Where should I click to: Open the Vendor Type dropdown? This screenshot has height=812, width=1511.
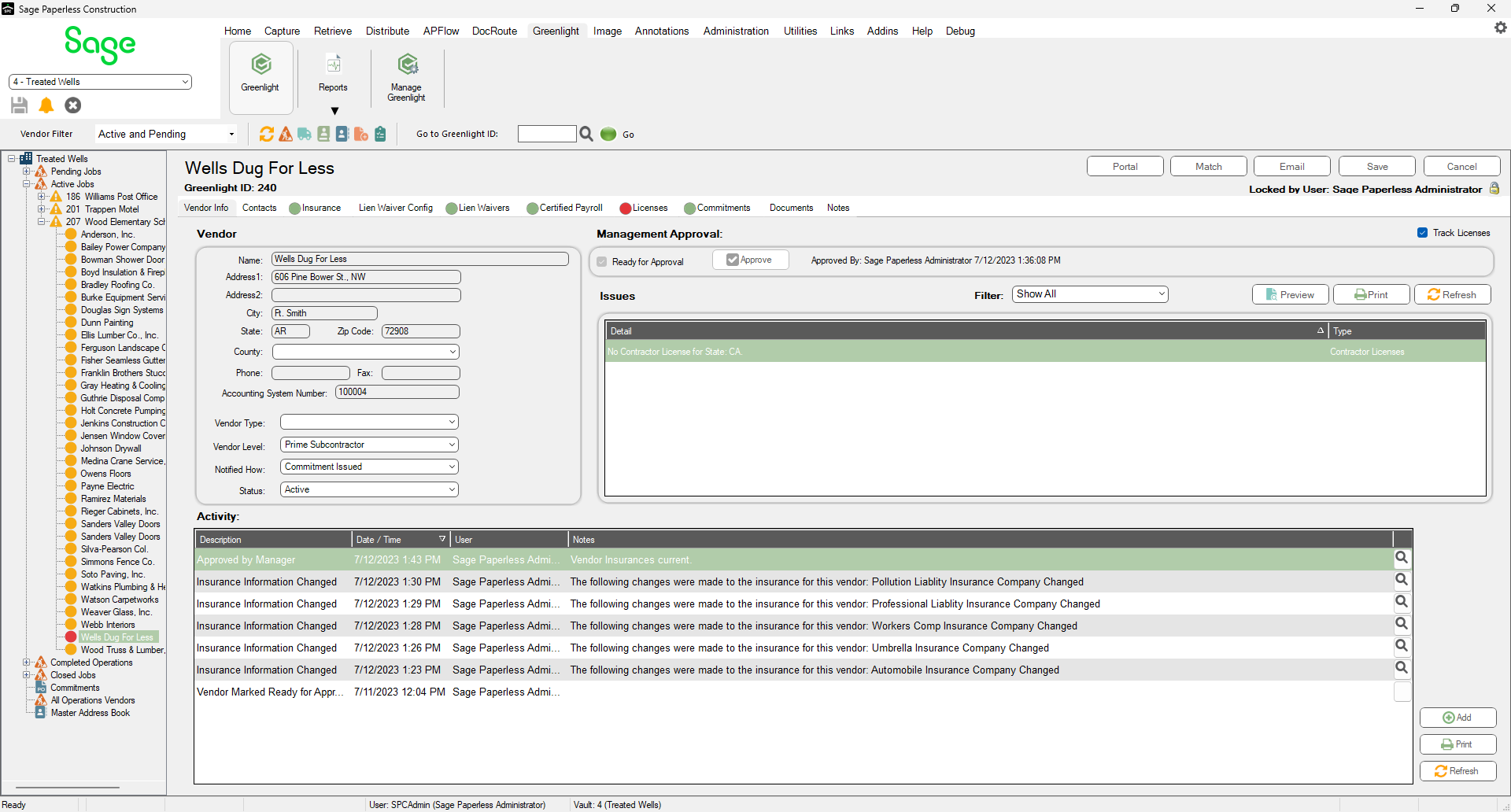click(369, 423)
